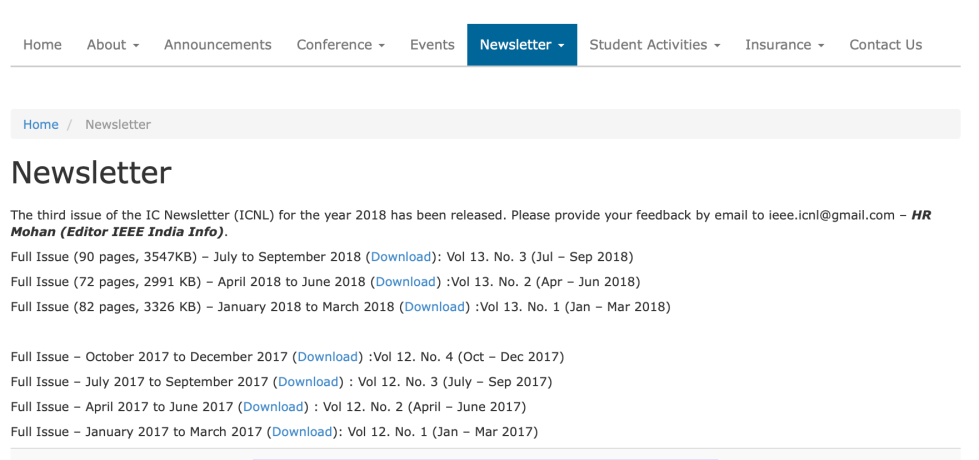Click the Newsletter page heading

click(91, 173)
